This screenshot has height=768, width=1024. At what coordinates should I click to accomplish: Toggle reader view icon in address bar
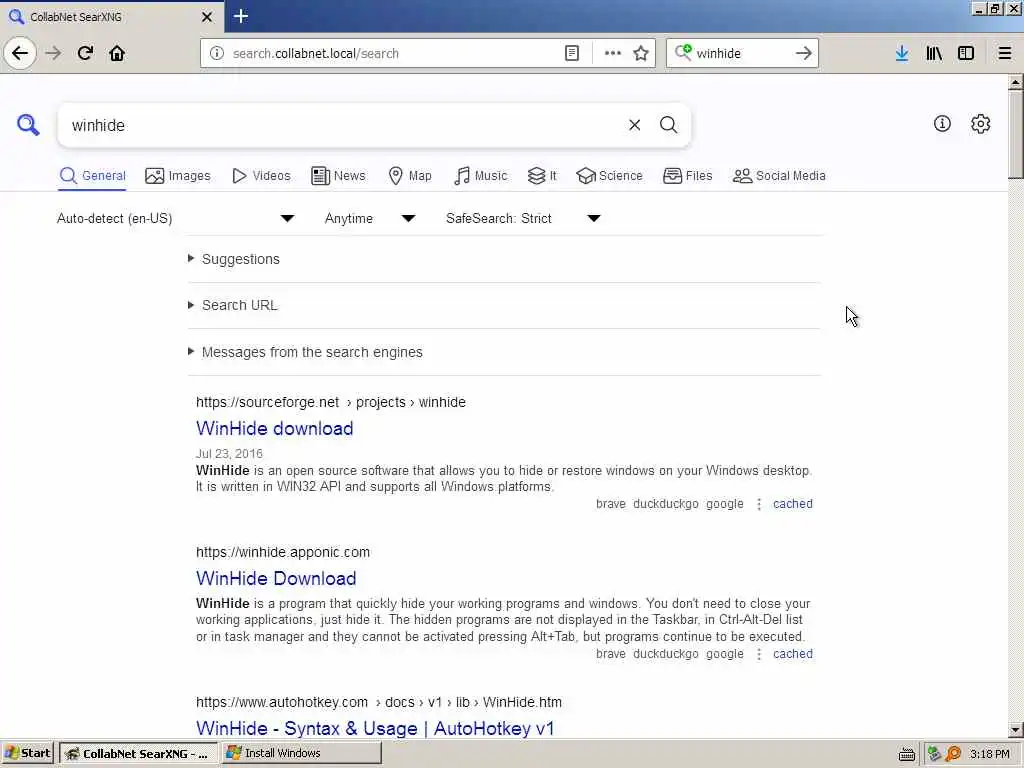coord(571,53)
